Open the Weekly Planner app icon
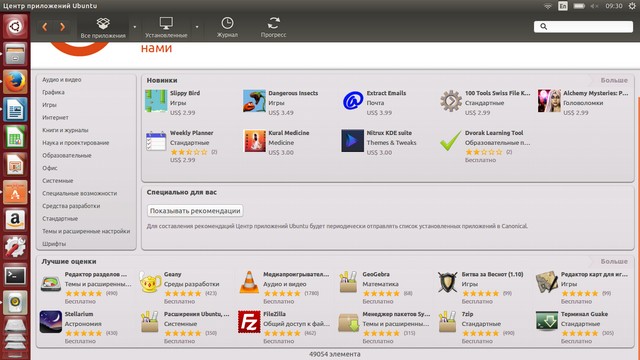Image resolution: width=640 pixels, height=360 pixels. [x=156, y=141]
